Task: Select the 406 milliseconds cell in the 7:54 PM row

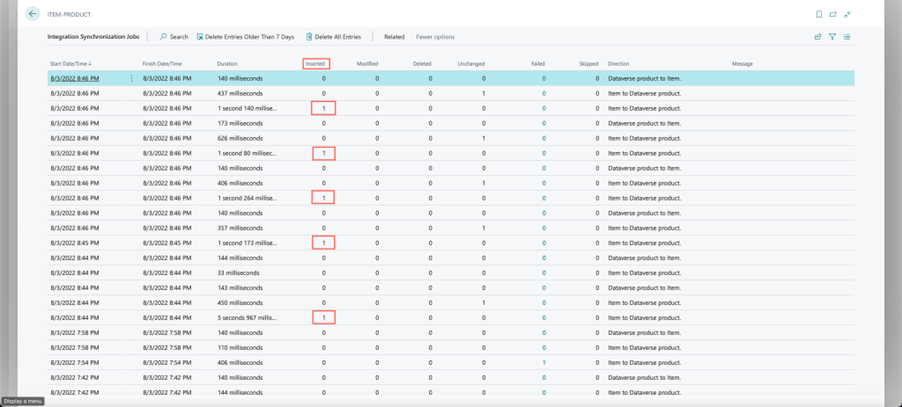Action: (240, 362)
